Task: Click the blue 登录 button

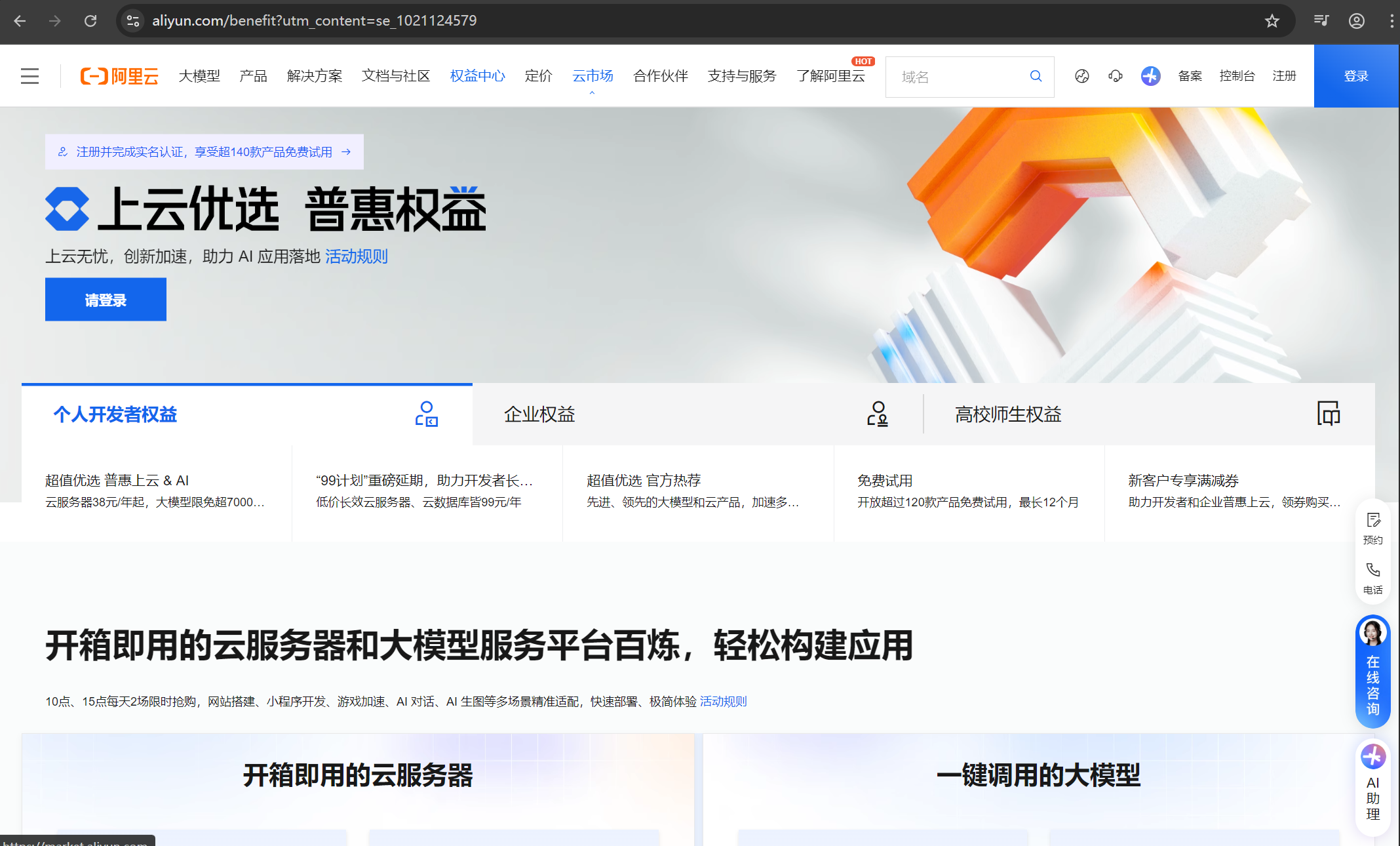Action: point(1356,76)
